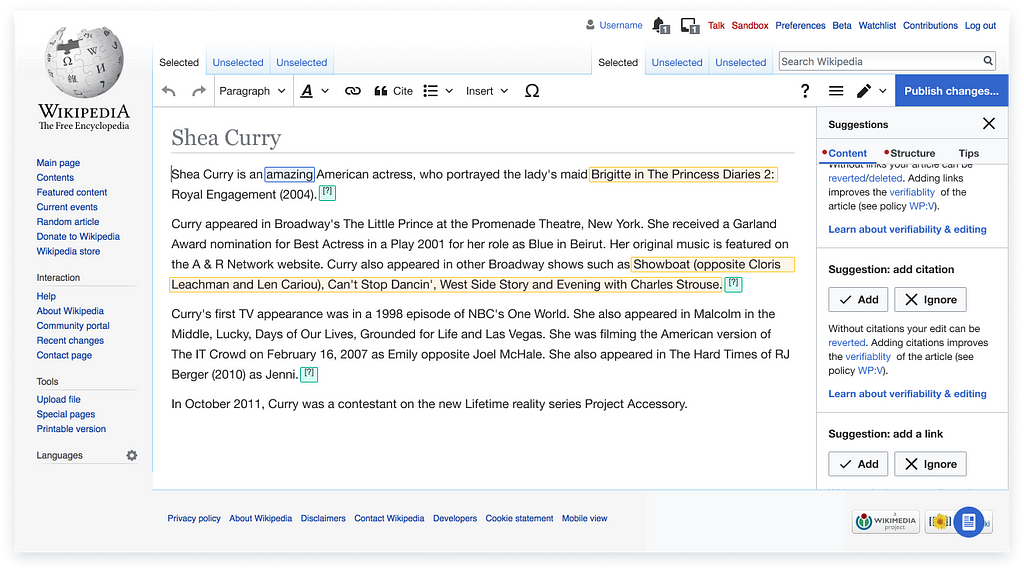Open the Languages settings gear
This screenshot has height=571, width=1024.
pos(132,455)
